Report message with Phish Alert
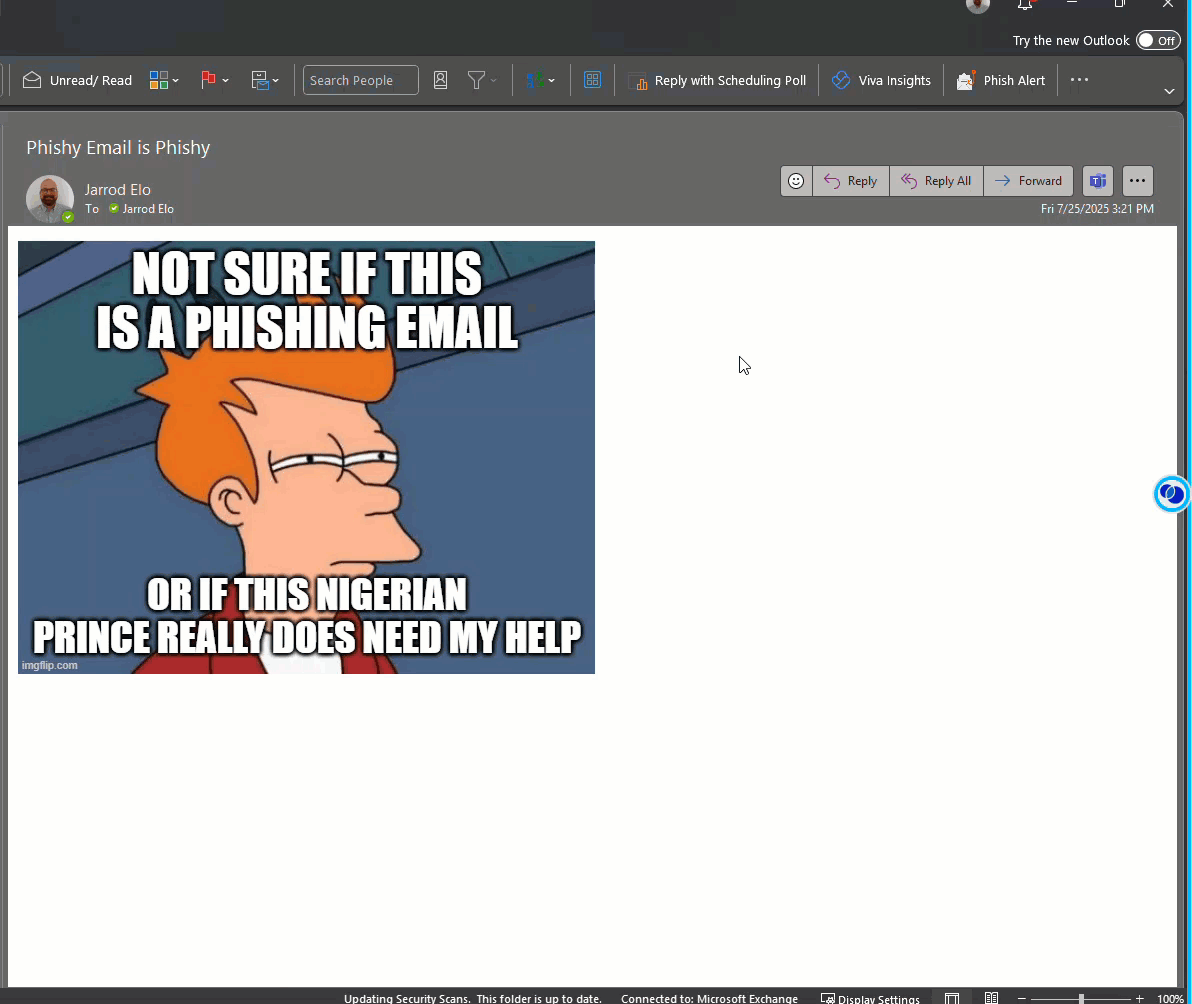This screenshot has height=1004, width=1192. (1000, 81)
